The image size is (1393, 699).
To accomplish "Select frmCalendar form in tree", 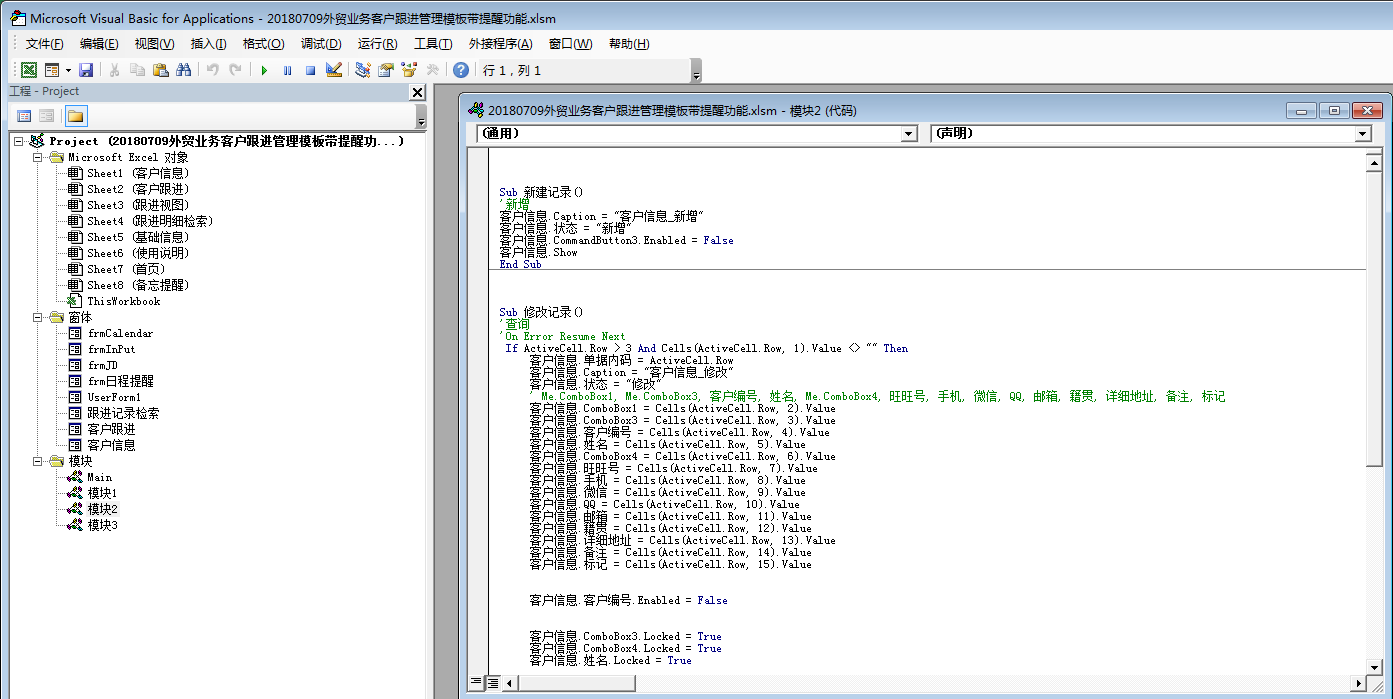I will tap(120, 333).
